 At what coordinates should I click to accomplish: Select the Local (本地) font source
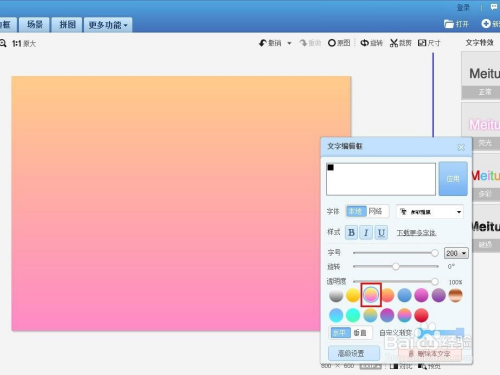356,211
